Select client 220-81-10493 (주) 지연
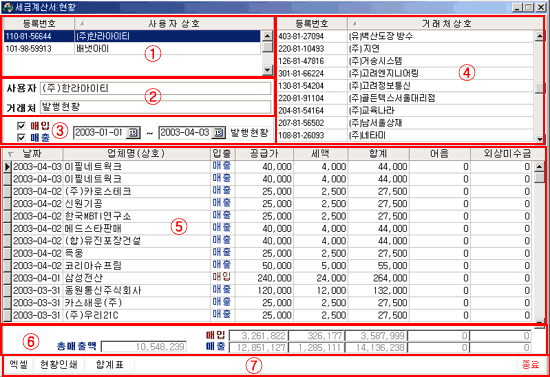The height and width of the screenshot is (377, 550). click(x=405, y=48)
